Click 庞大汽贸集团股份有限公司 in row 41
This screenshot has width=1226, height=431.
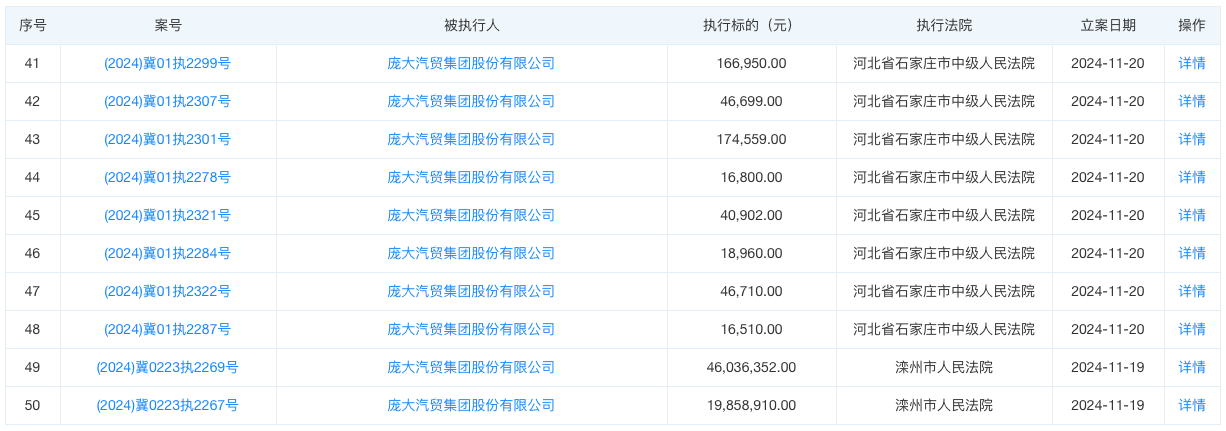point(471,63)
